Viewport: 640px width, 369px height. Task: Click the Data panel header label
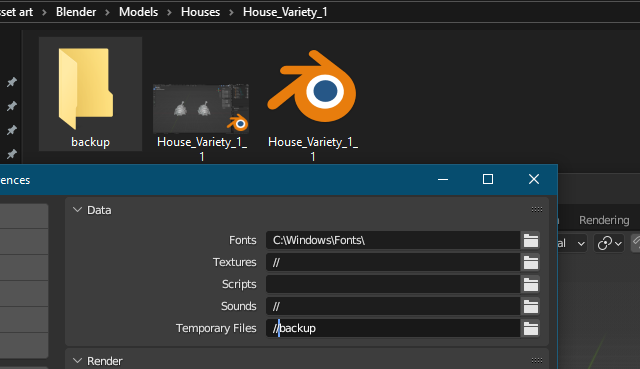tap(99, 210)
